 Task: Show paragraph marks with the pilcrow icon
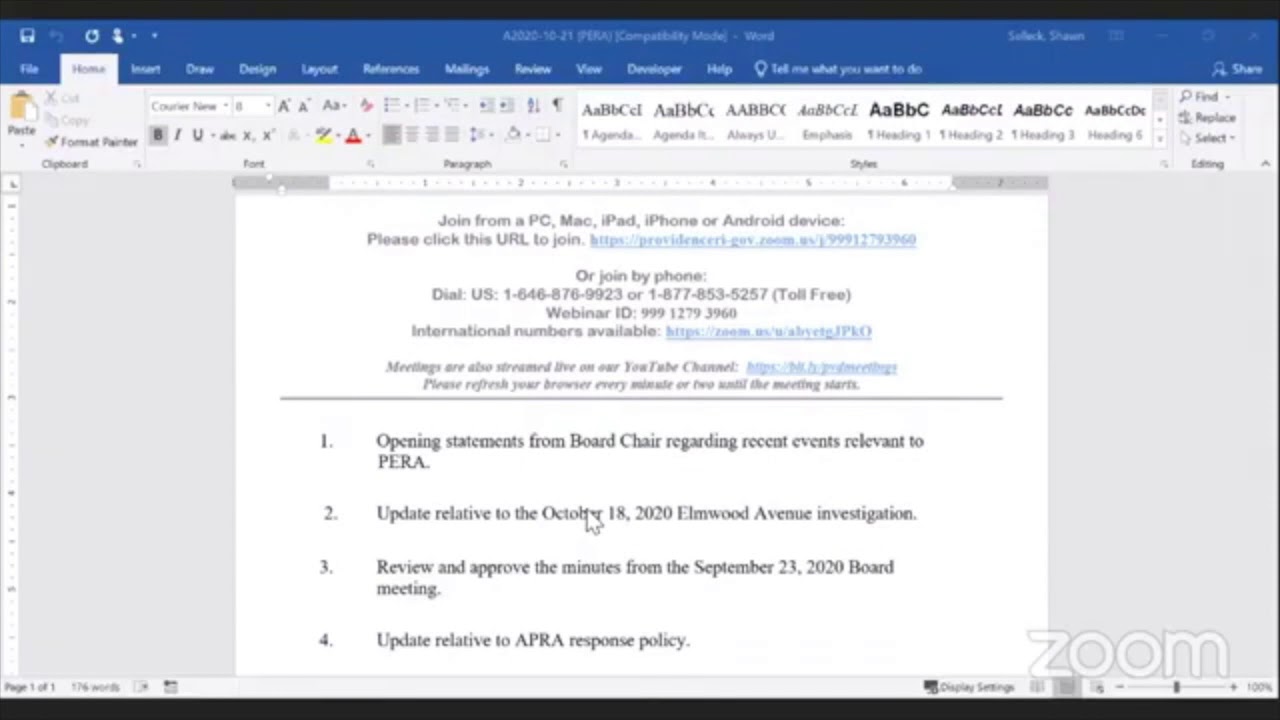pyautogui.click(x=557, y=106)
